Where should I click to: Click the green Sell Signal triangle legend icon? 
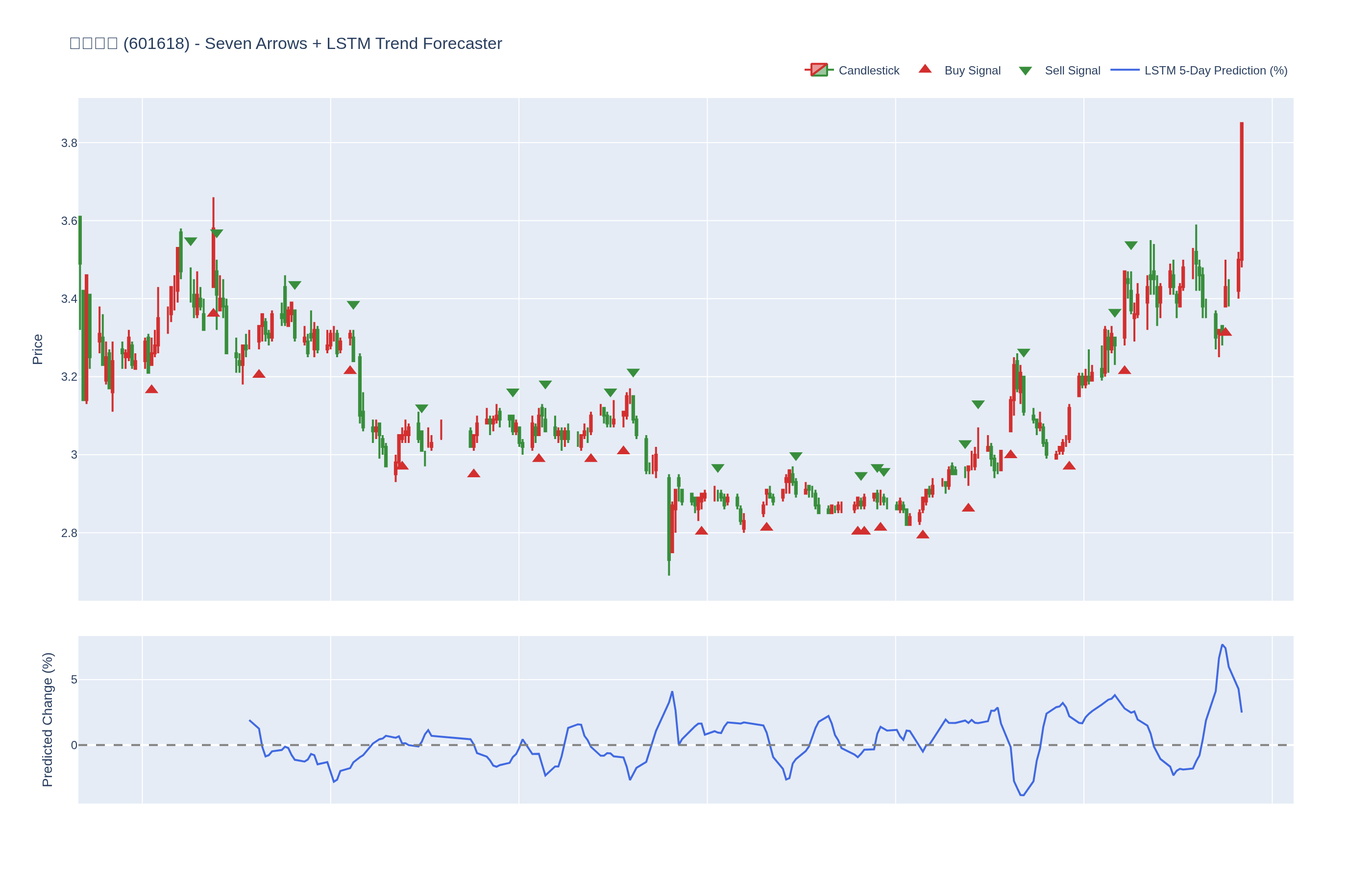coord(1025,71)
